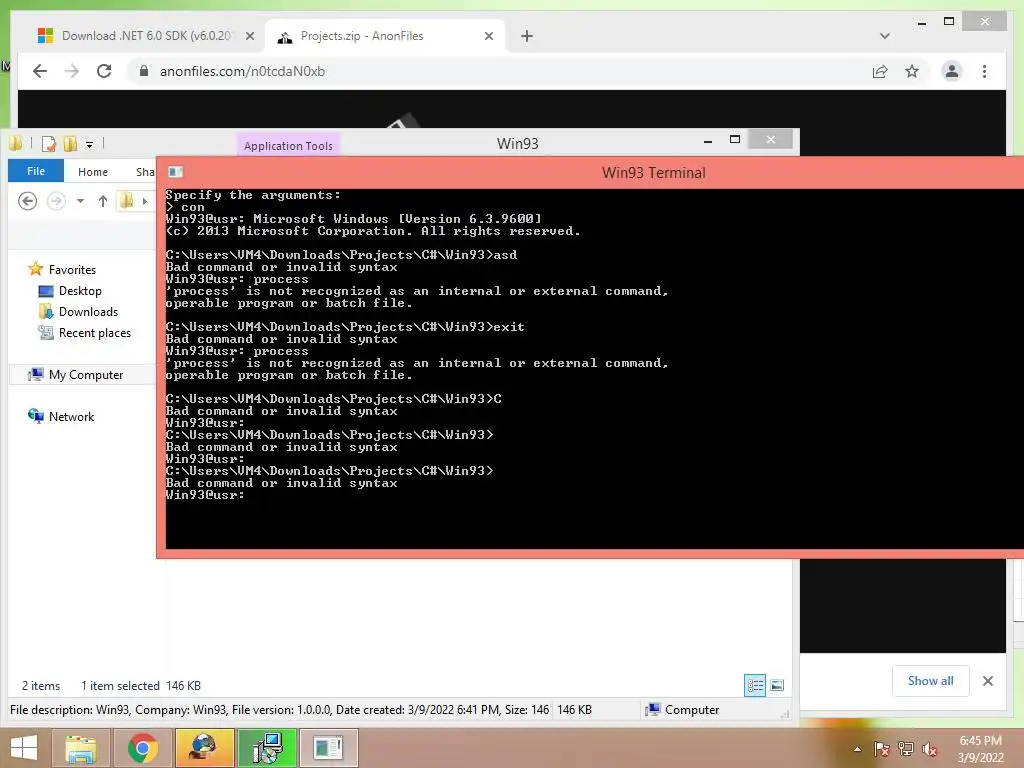Click '1 item selected' status text
Image resolution: width=1024 pixels, height=768 pixels.
pyautogui.click(x=120, y=686)
